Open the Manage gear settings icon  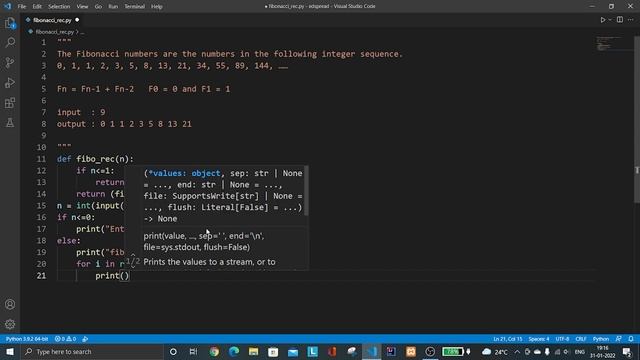(10, 324)
